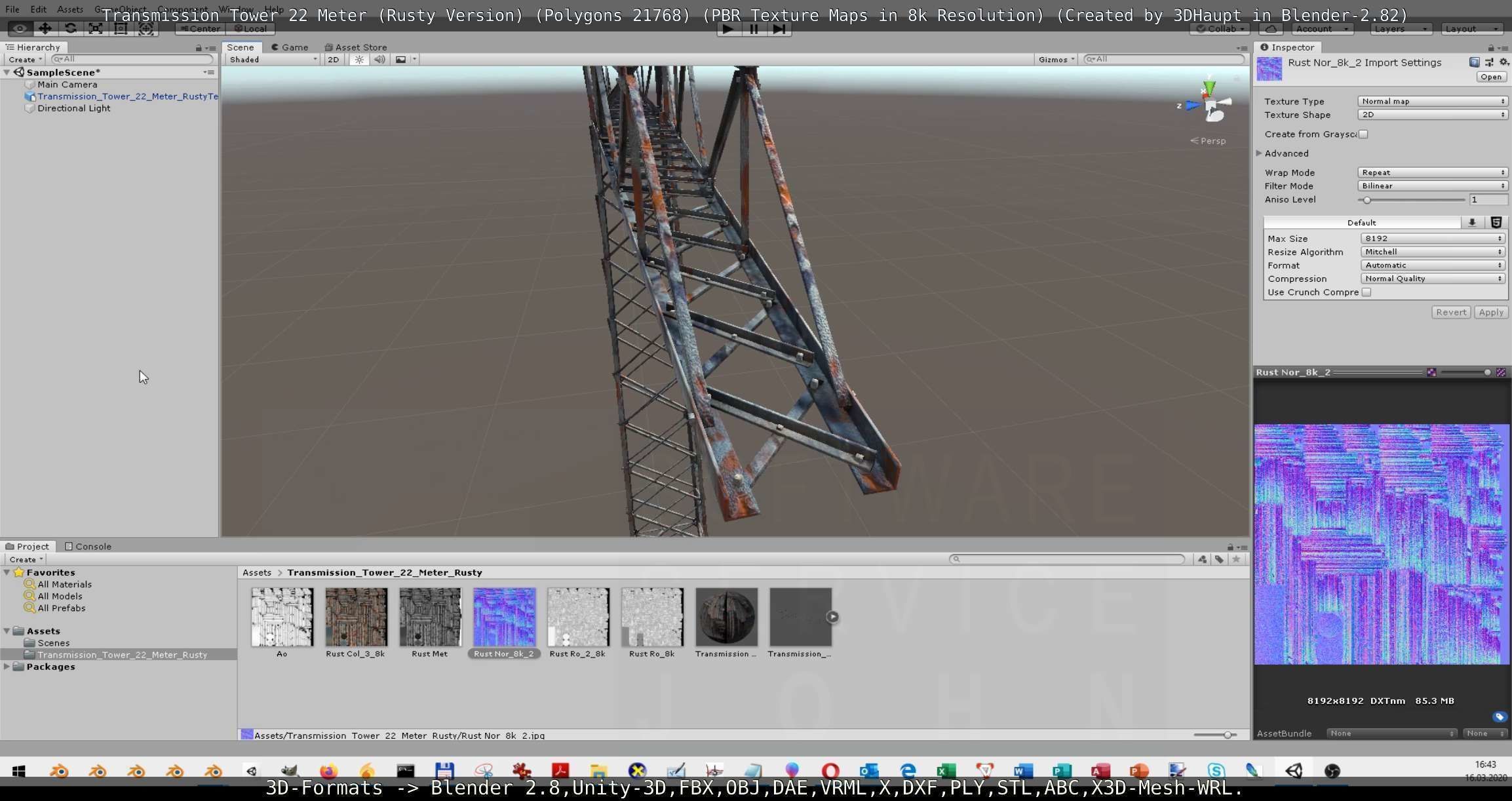Select the Rust Ro_2_8k texture

tap(578, 617)
